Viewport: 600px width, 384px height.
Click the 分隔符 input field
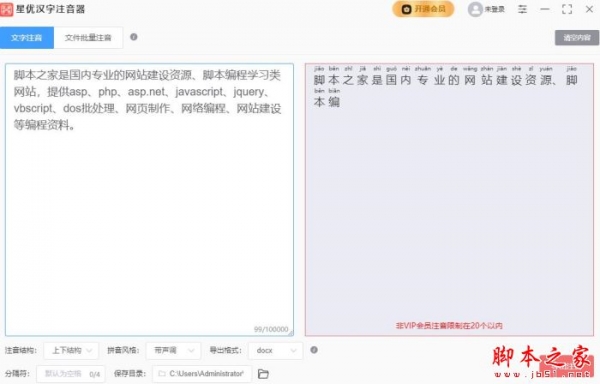click(x=70, y=374)
